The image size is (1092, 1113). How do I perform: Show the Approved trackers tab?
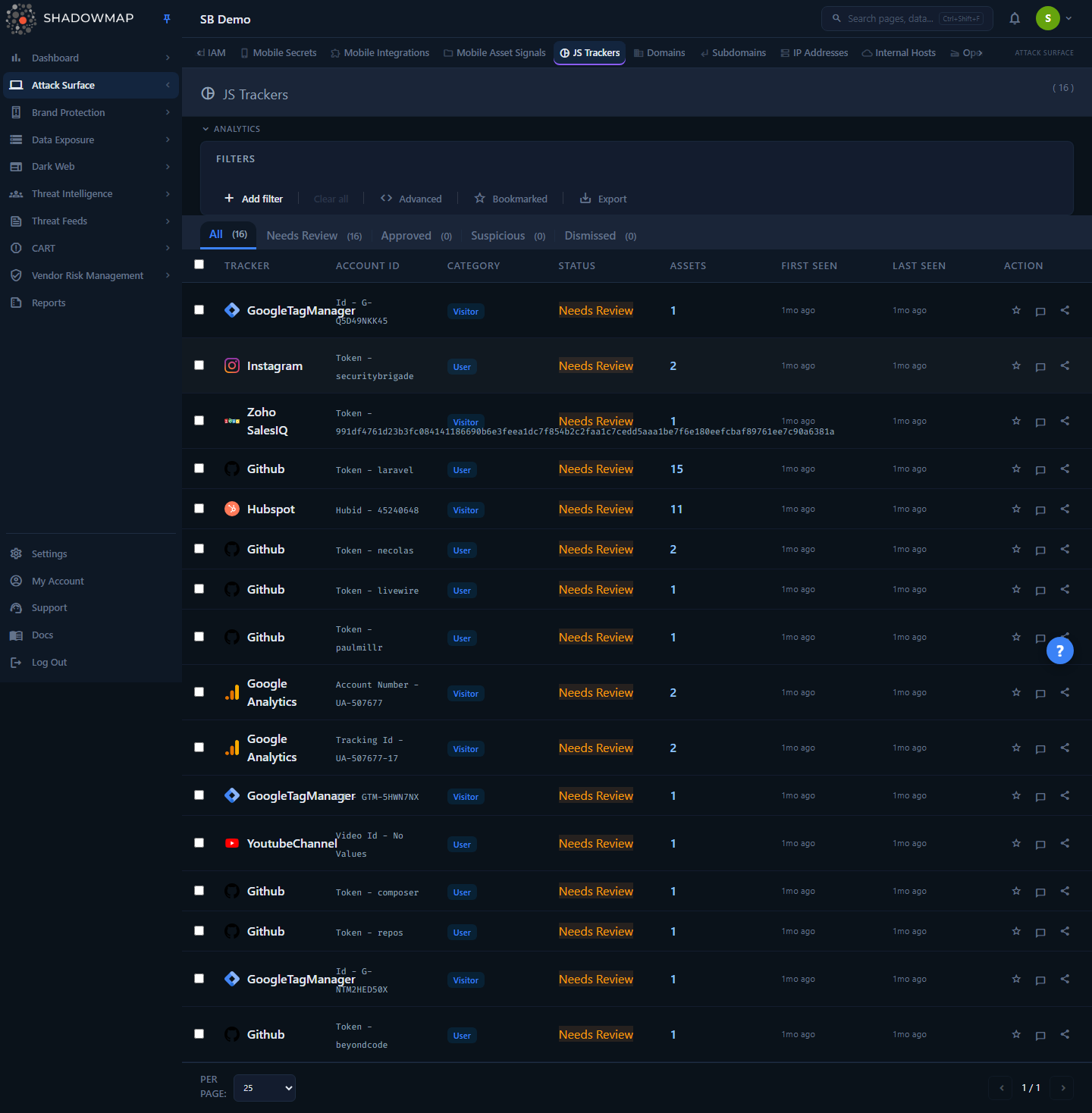[416, 236]
